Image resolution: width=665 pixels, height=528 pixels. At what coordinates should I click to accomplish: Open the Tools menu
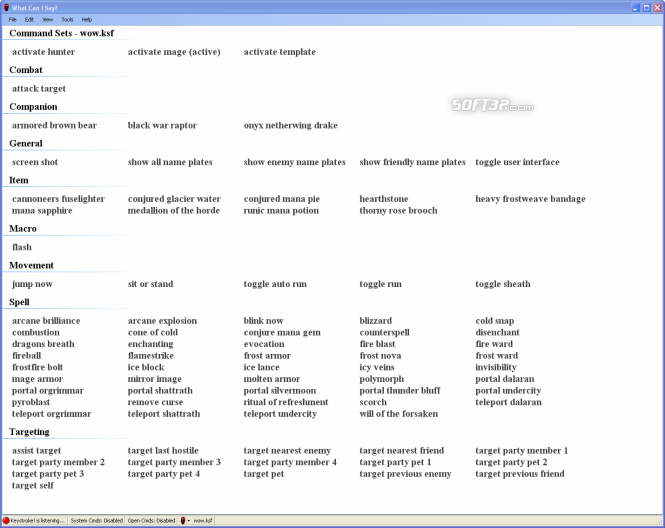click(x=67, y=20)
